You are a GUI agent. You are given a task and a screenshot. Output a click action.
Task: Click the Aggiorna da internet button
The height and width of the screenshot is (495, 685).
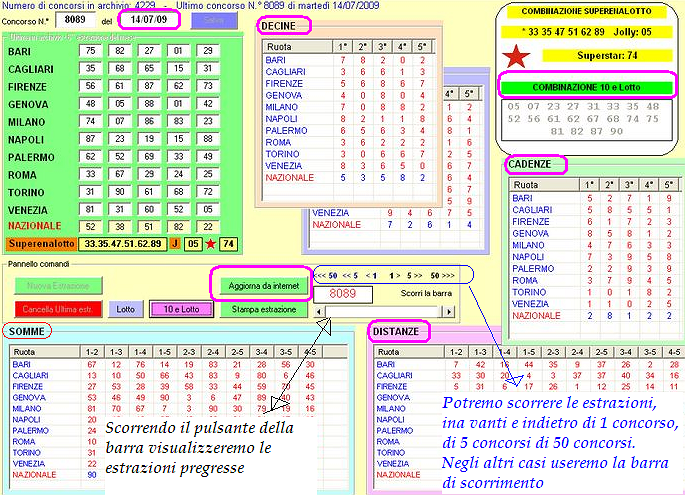coord(263,286)
